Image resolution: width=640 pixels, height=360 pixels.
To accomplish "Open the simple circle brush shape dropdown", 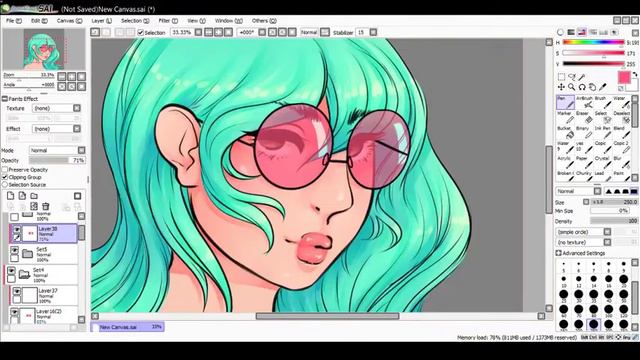I will [584, 232].
